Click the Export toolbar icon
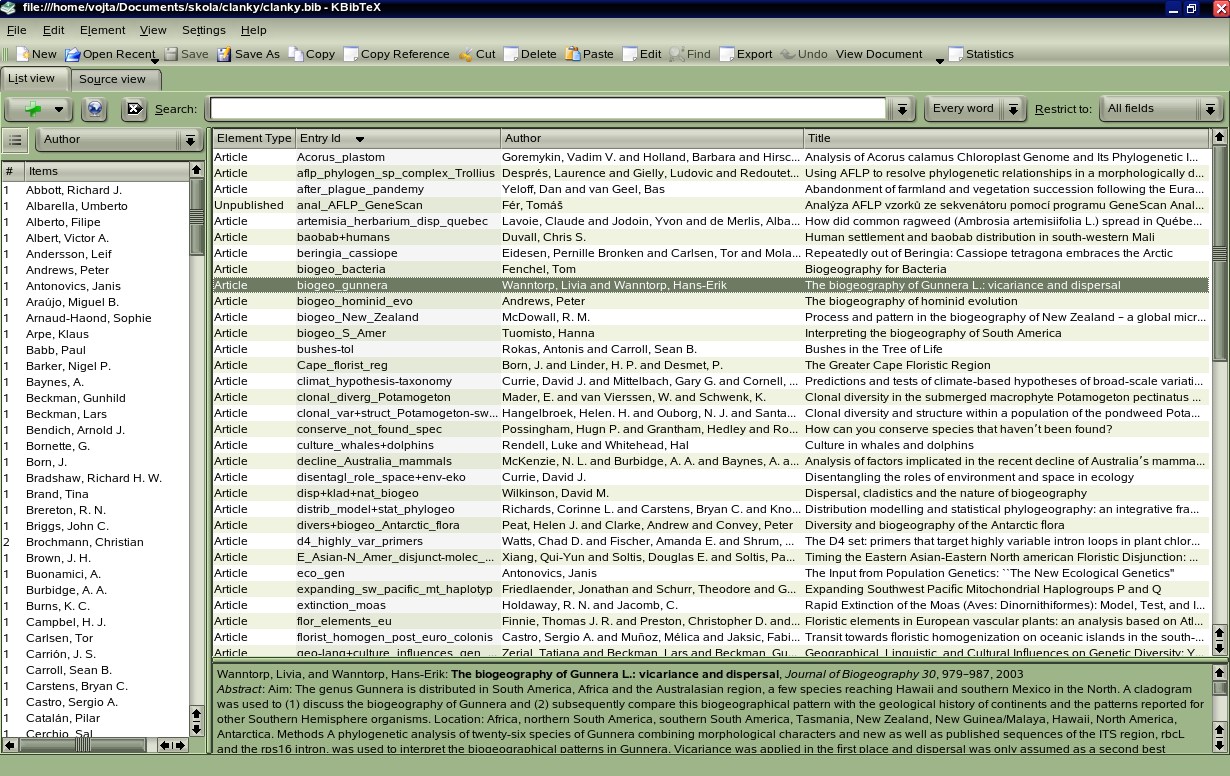 click(727, 54)
